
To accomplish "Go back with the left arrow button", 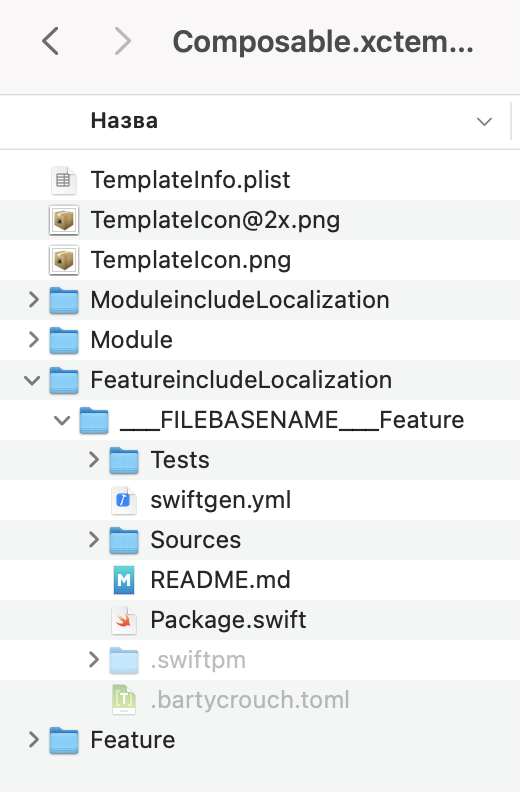I will point(50,41).
